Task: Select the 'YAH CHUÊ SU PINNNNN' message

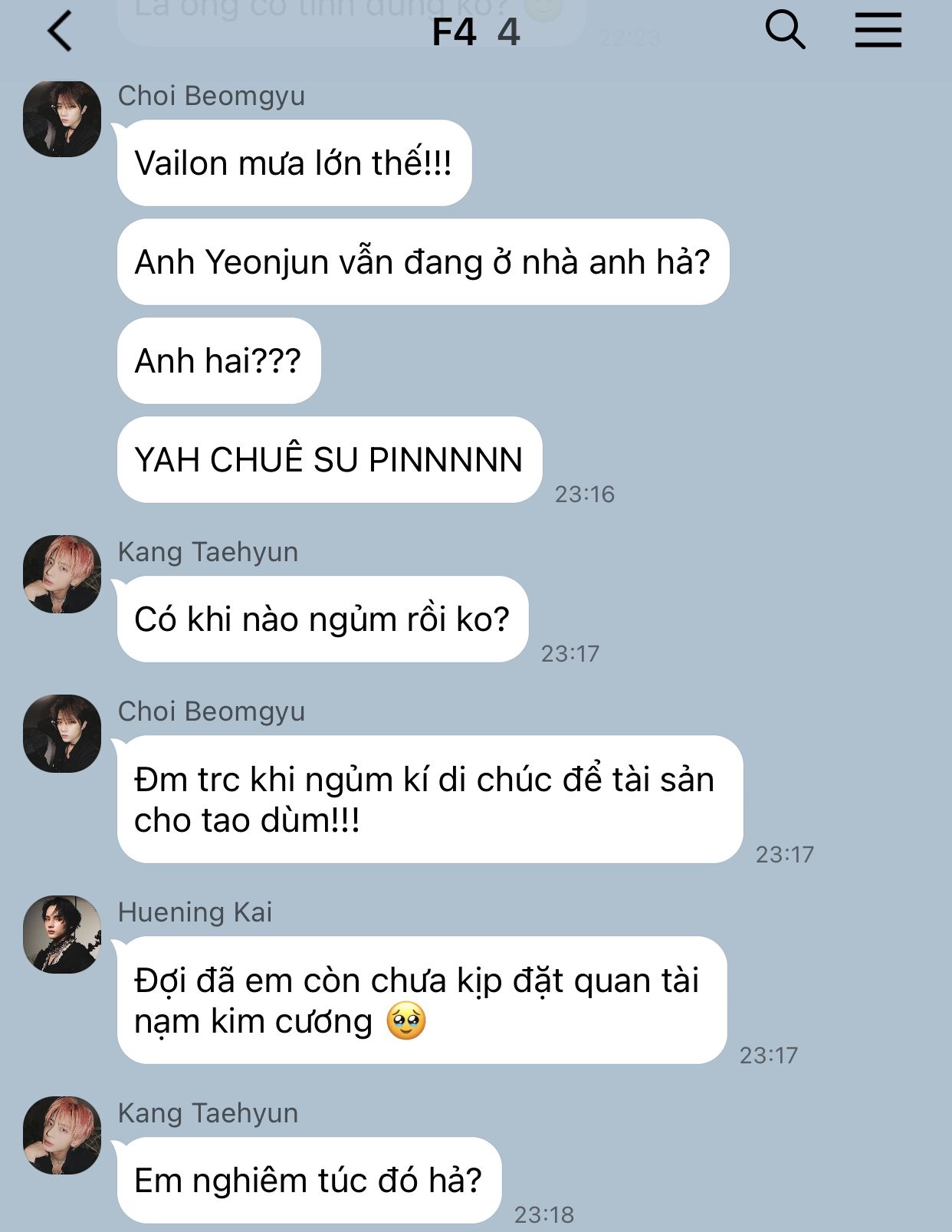Action: (329, 460)
